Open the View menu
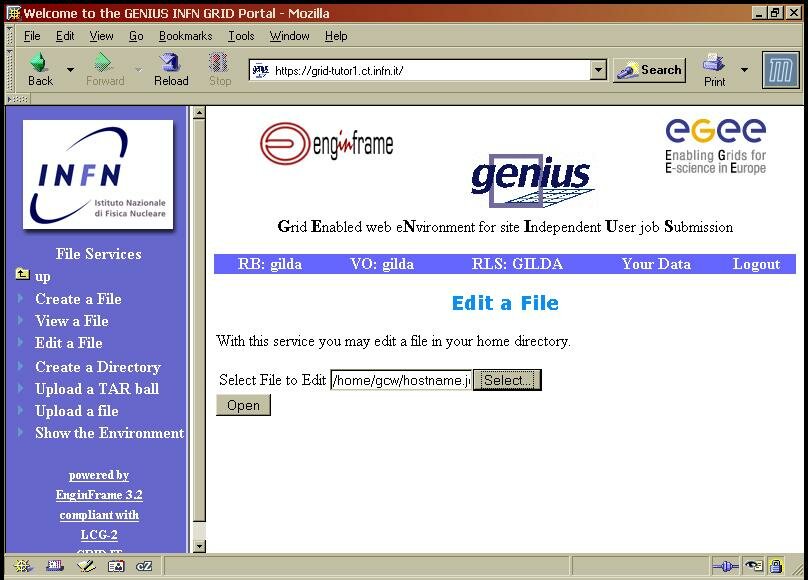The height and width of the screenshot is (580, 808). pyautogui.click(x=101, y=36)
